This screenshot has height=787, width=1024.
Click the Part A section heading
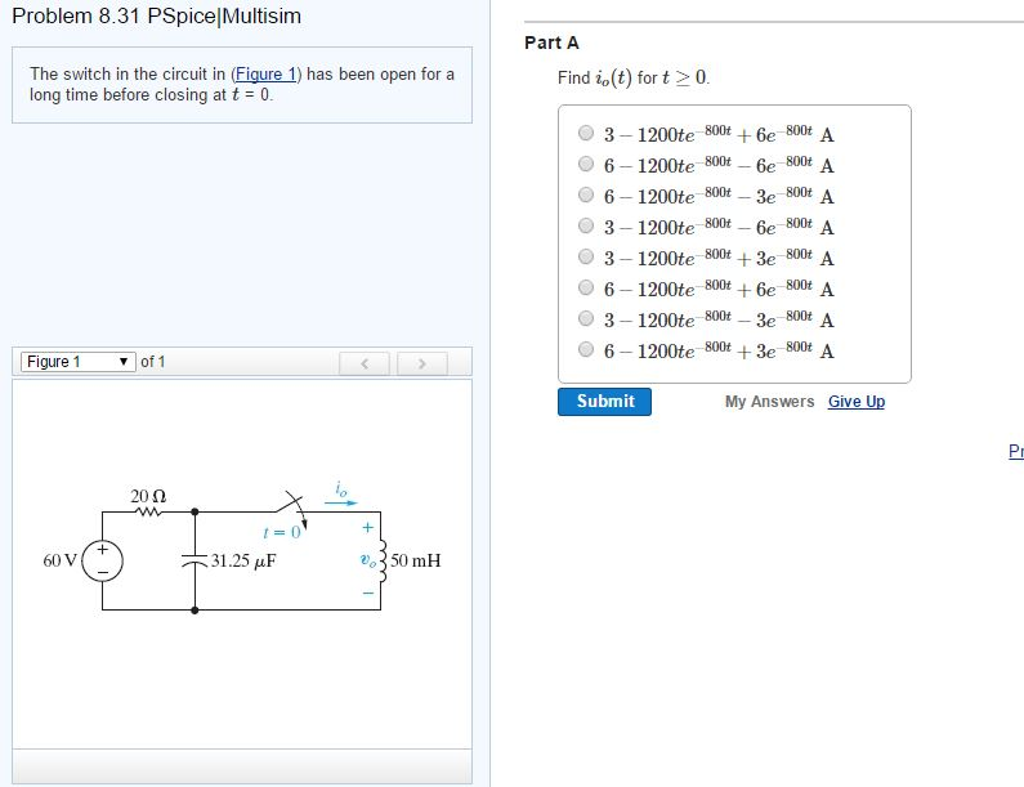[x=550, y=43]
